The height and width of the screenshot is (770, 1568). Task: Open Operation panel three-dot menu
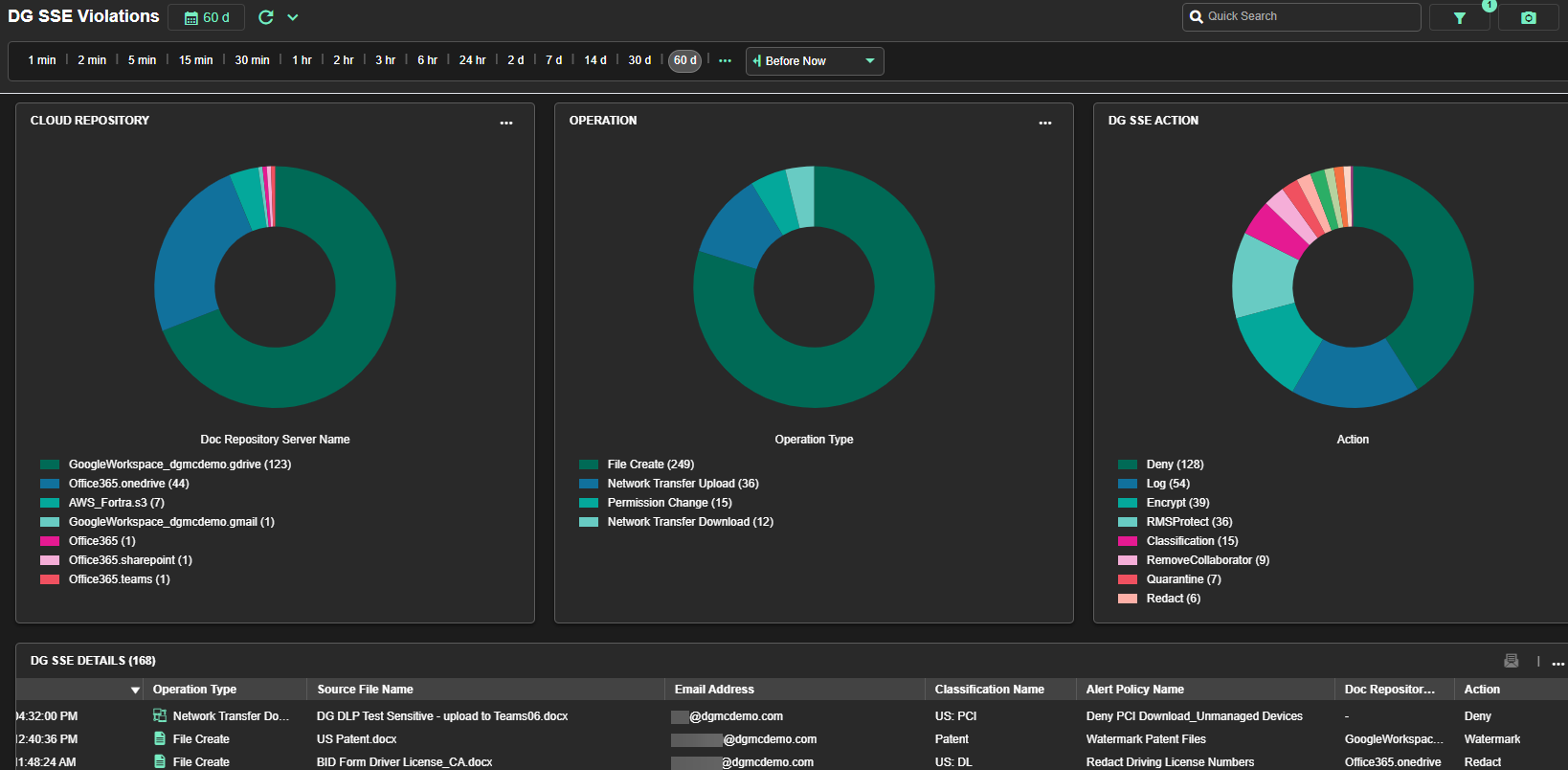tap(1045, 123)
